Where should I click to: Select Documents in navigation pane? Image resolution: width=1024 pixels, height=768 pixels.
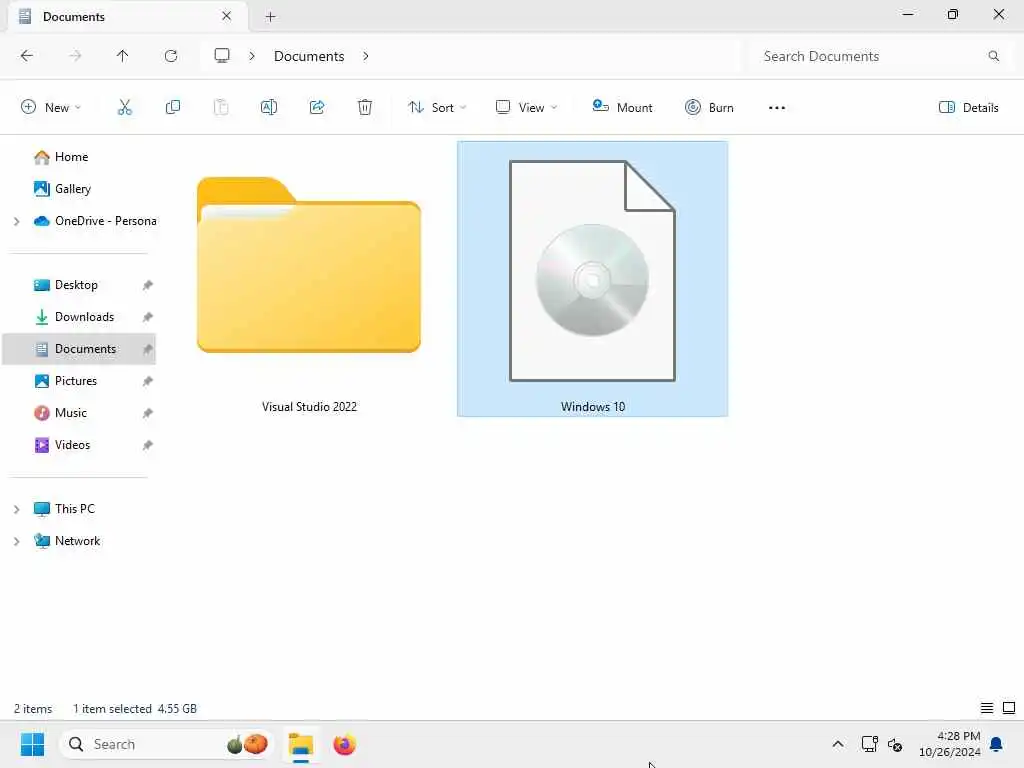coord(80,349)
